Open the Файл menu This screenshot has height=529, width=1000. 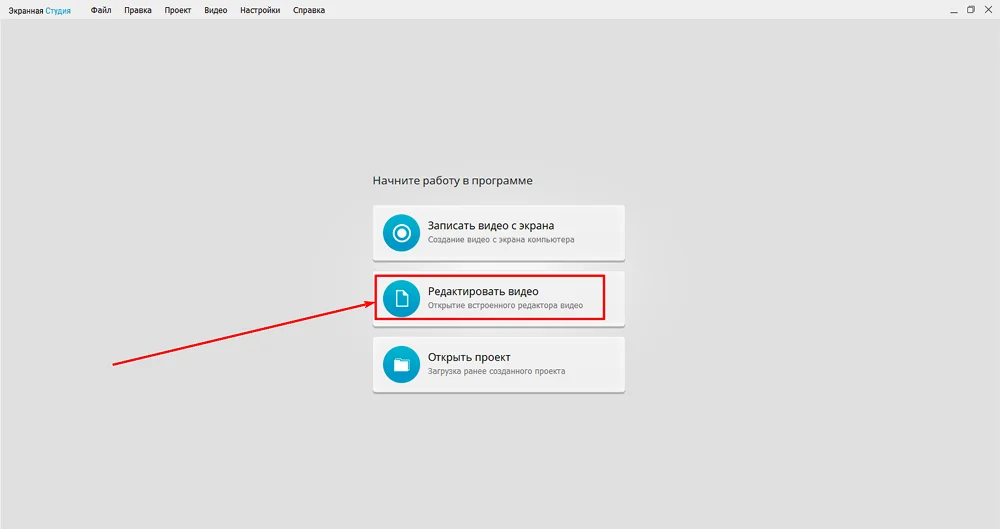(101, 10)
